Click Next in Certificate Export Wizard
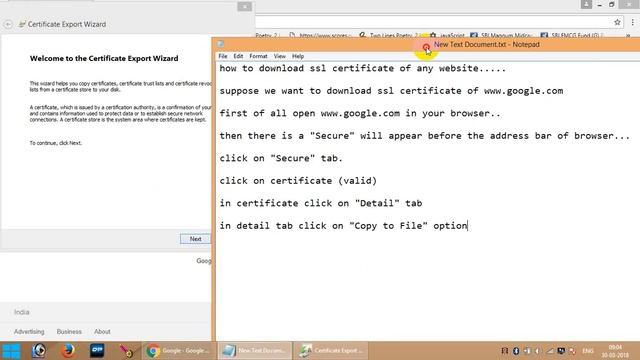 196,239
